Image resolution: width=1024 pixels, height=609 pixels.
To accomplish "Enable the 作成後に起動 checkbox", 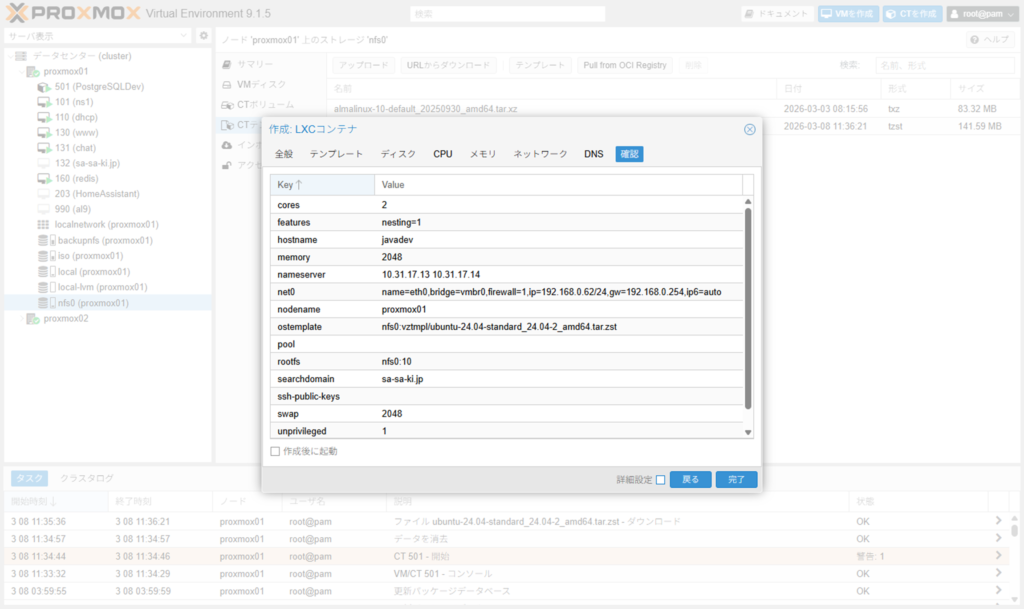I will 276,452.
